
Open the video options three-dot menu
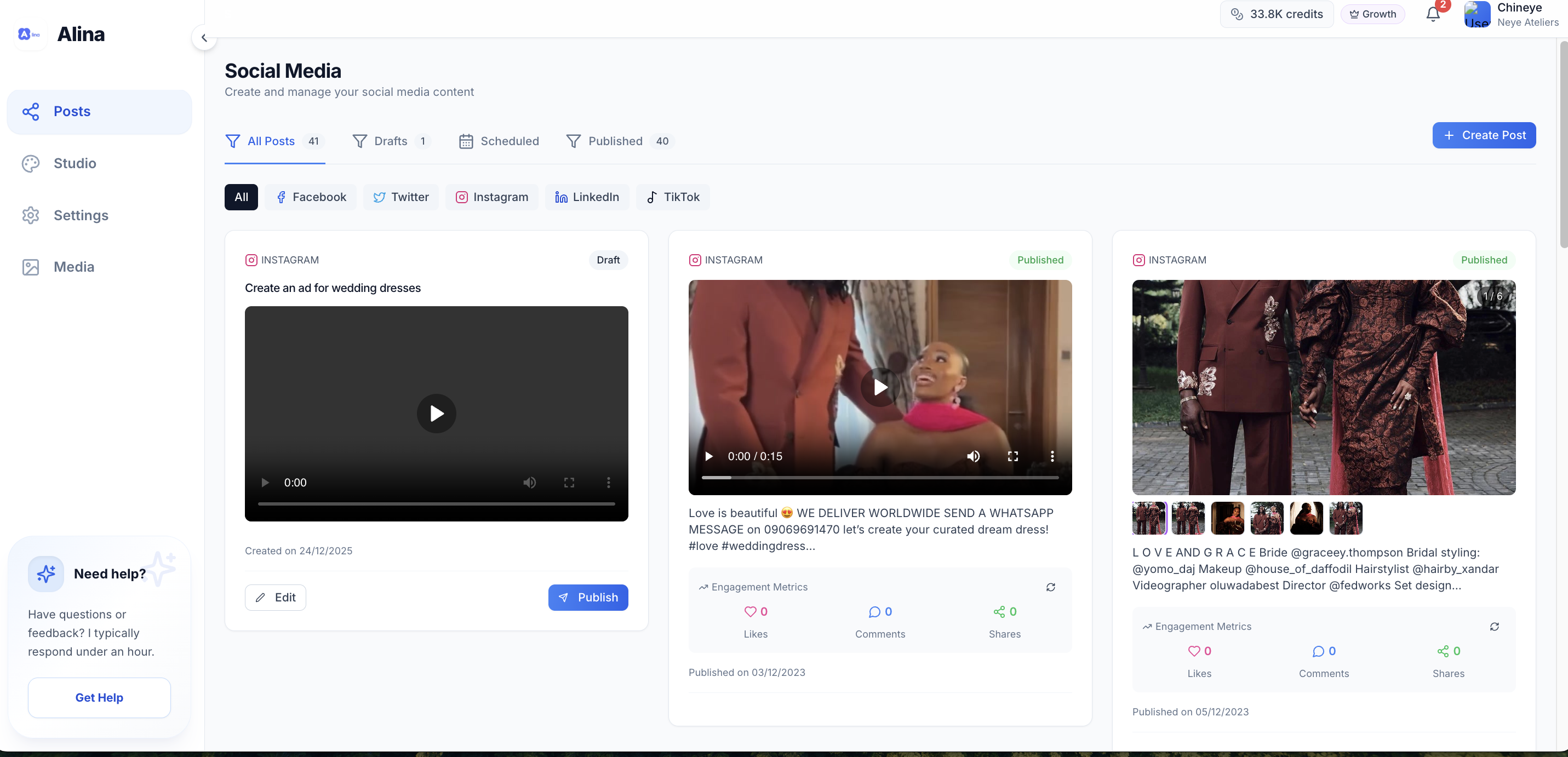1052,456
